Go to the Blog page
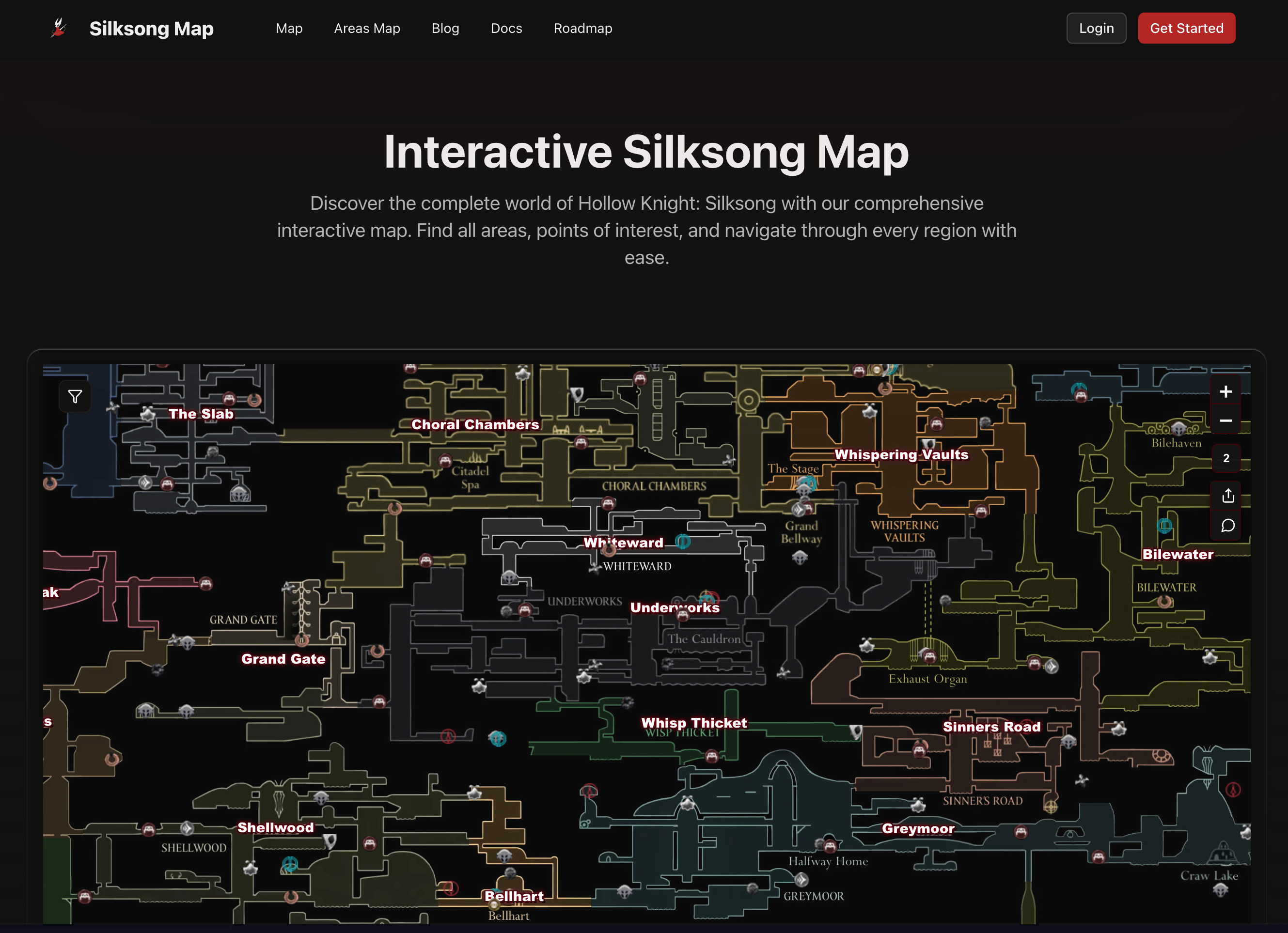The image size is (1288, 933). (x=445, y=29)
